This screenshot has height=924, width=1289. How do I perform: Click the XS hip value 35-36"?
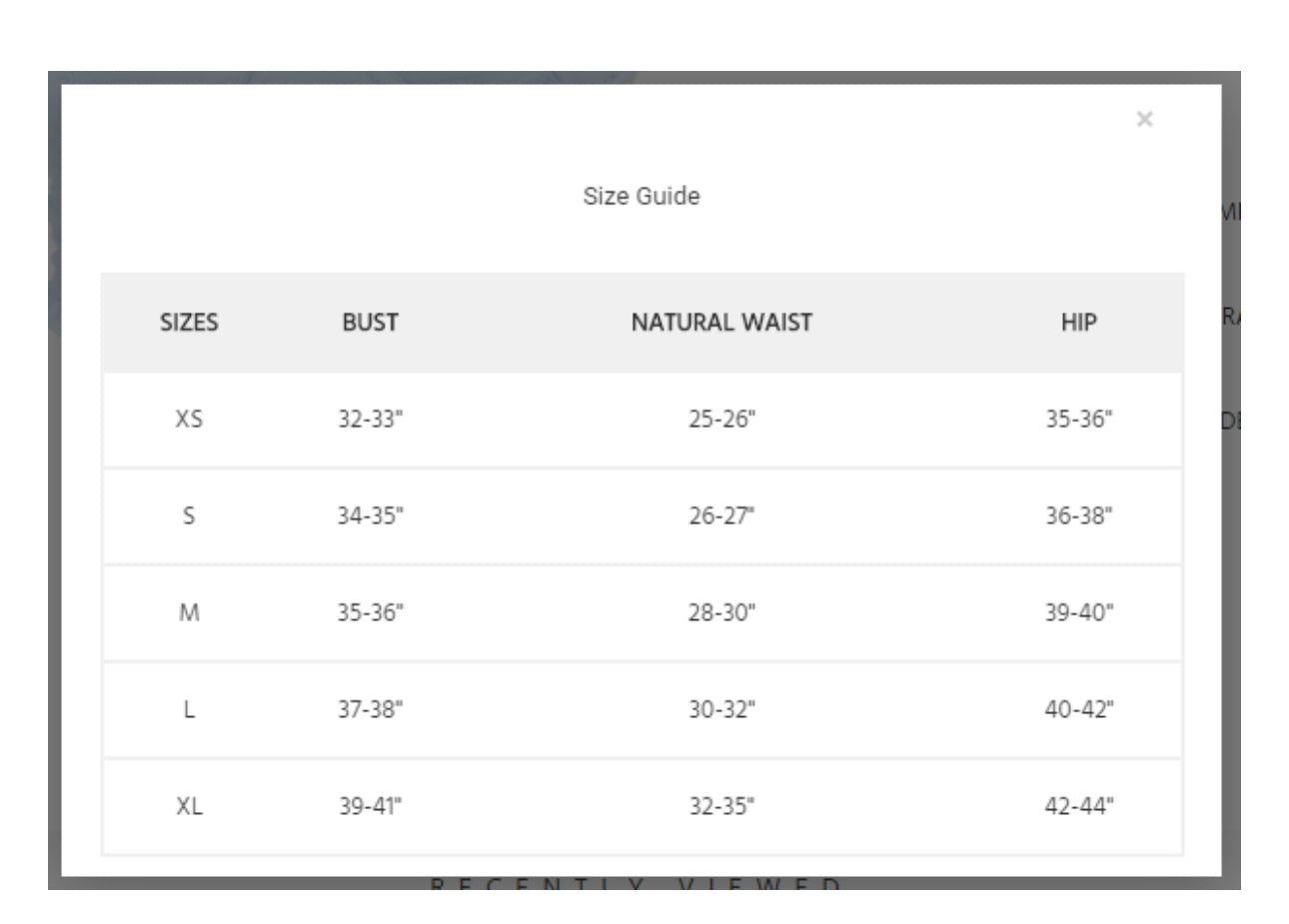[x=1079, y=420]
